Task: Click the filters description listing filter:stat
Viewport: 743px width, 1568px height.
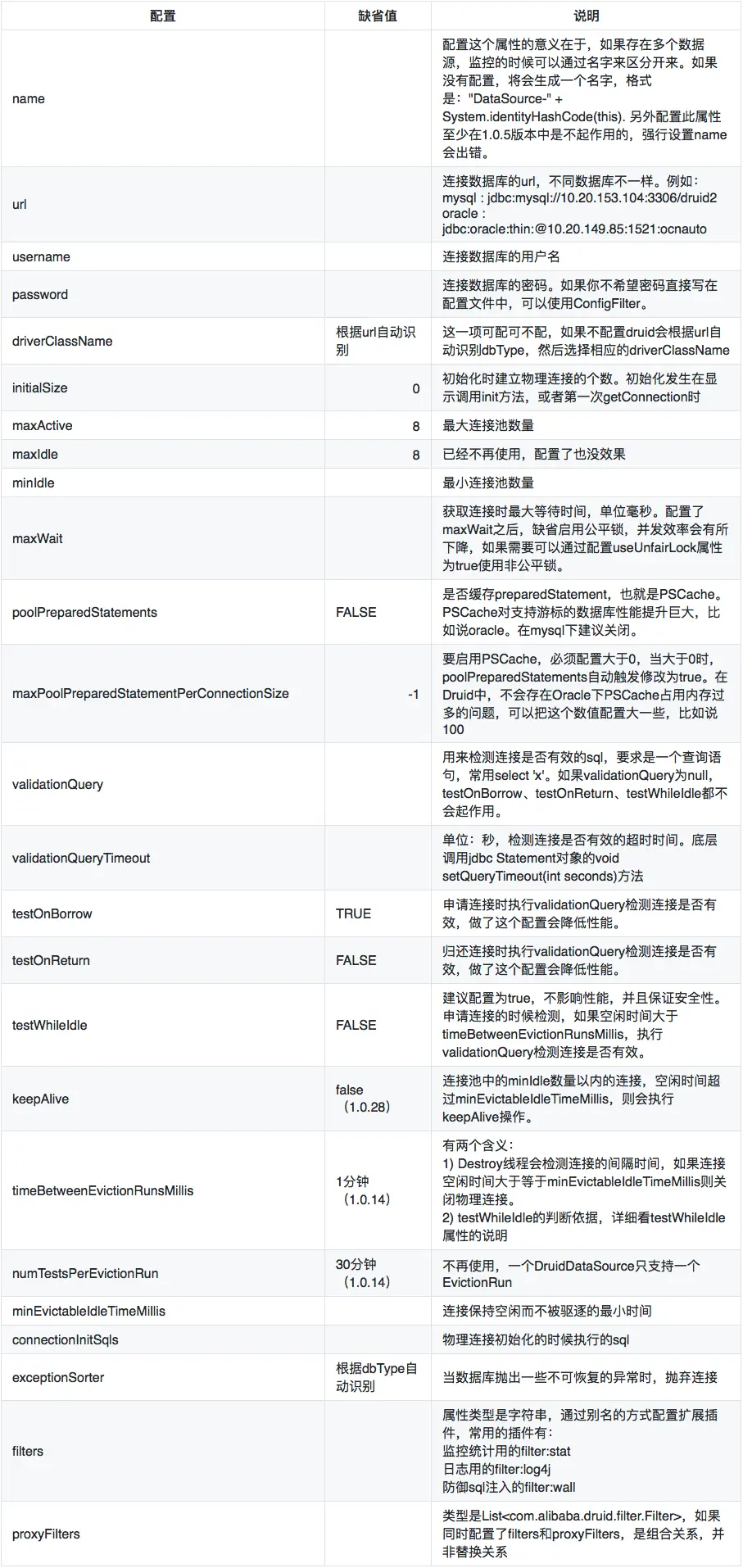Action: click(x=580, y=1451)
